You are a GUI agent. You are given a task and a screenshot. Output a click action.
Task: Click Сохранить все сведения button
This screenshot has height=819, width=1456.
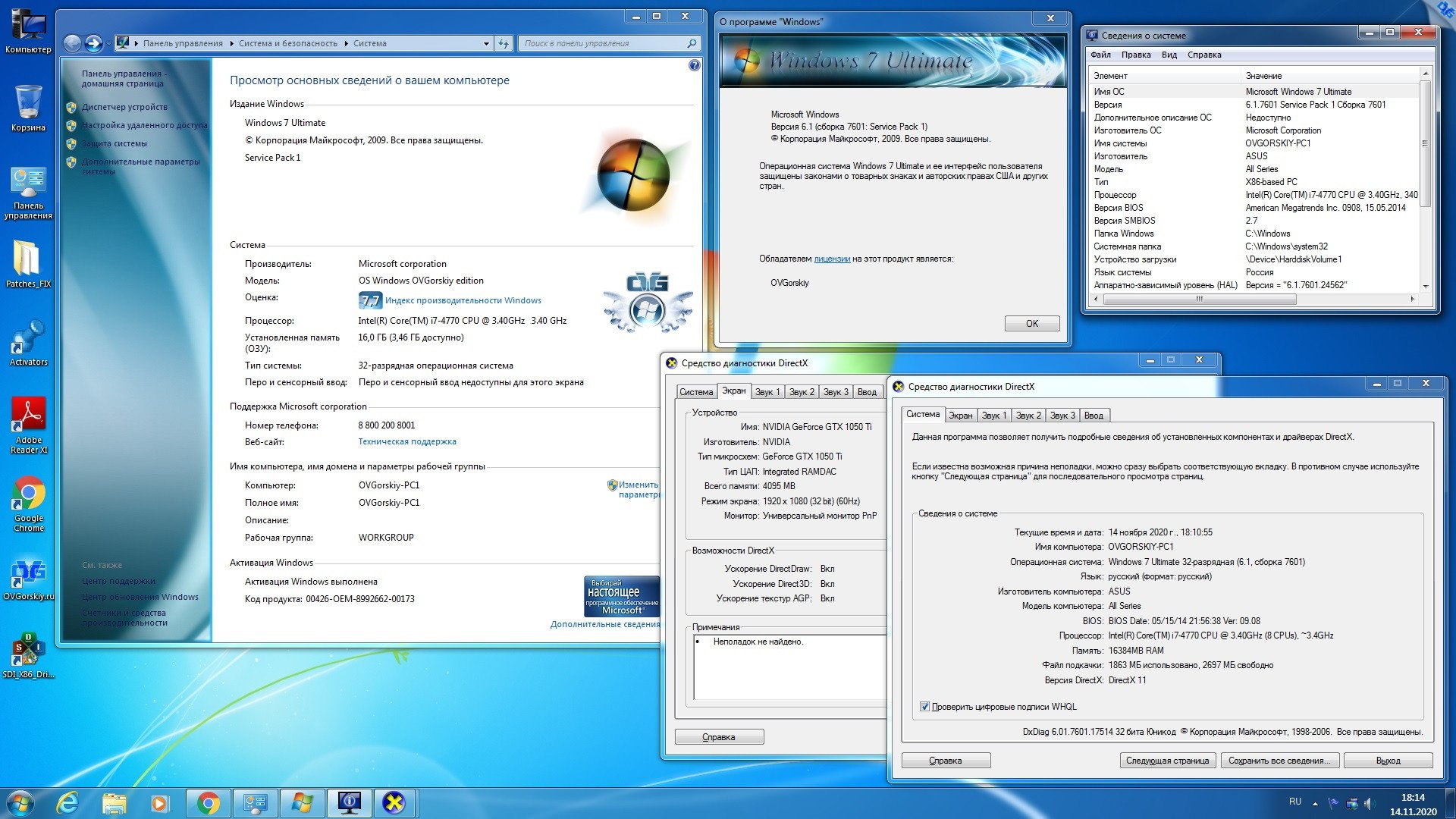1280,761
